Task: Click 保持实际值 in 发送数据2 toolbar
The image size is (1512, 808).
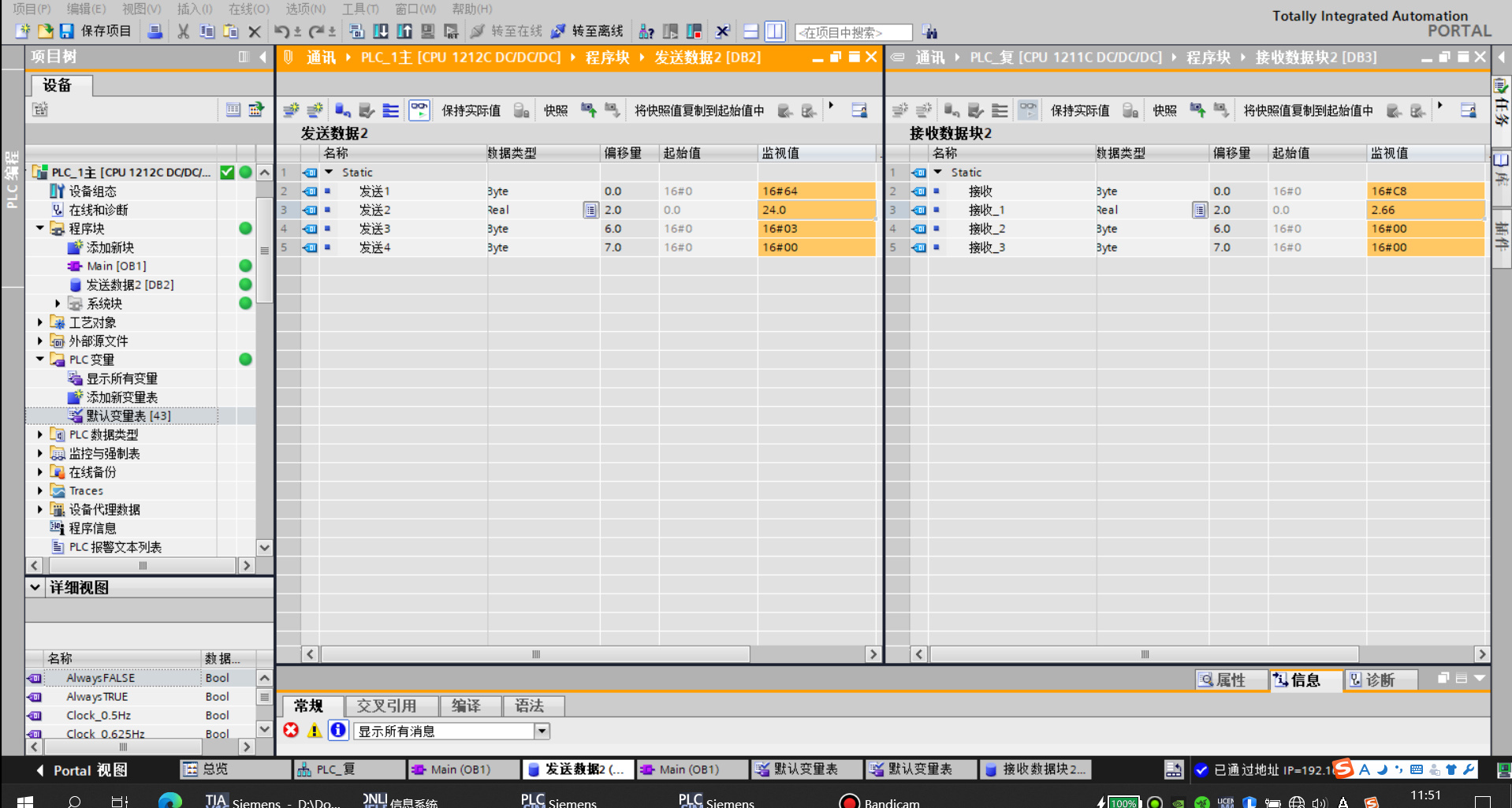Action: pos(471,110)
